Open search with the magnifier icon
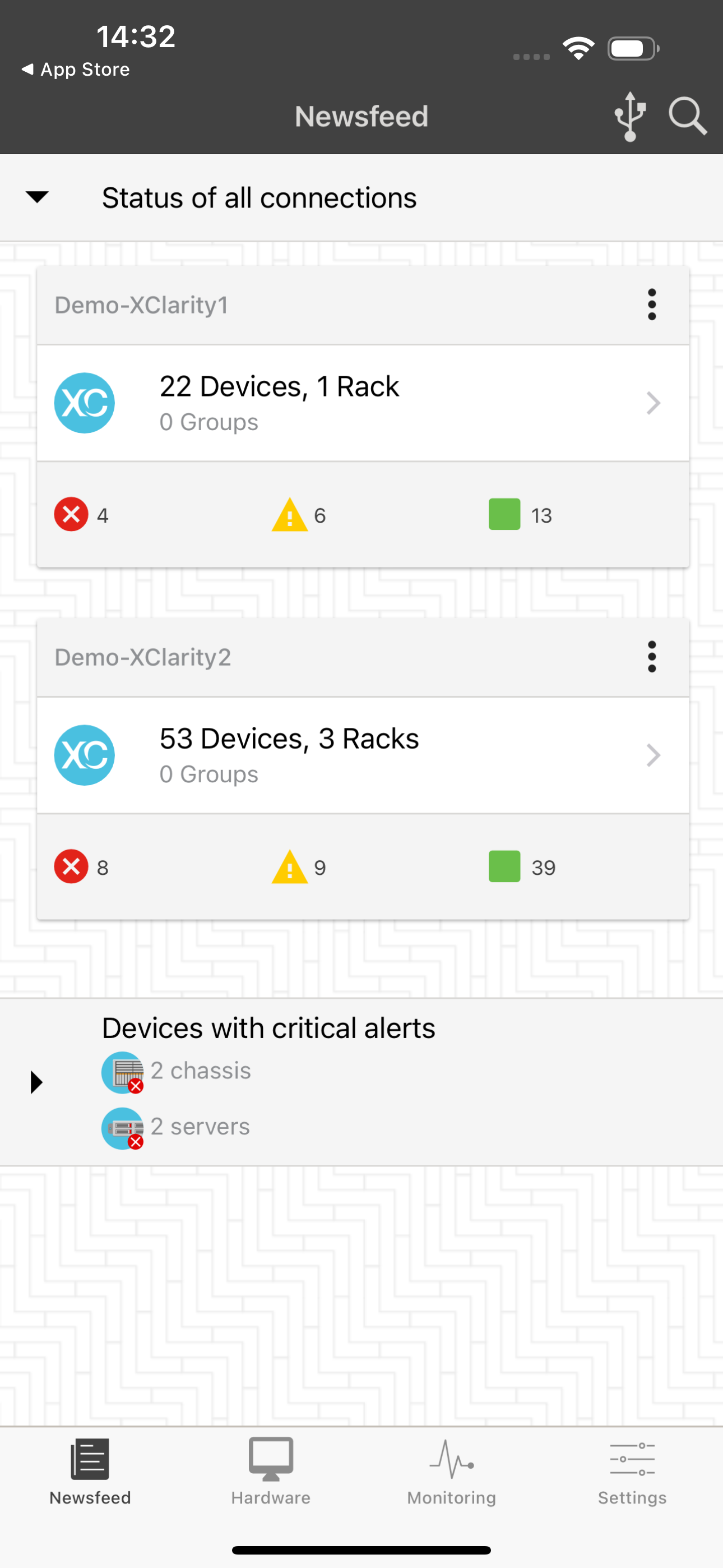Screen dimensions: 723x1568 click(687, 116)
